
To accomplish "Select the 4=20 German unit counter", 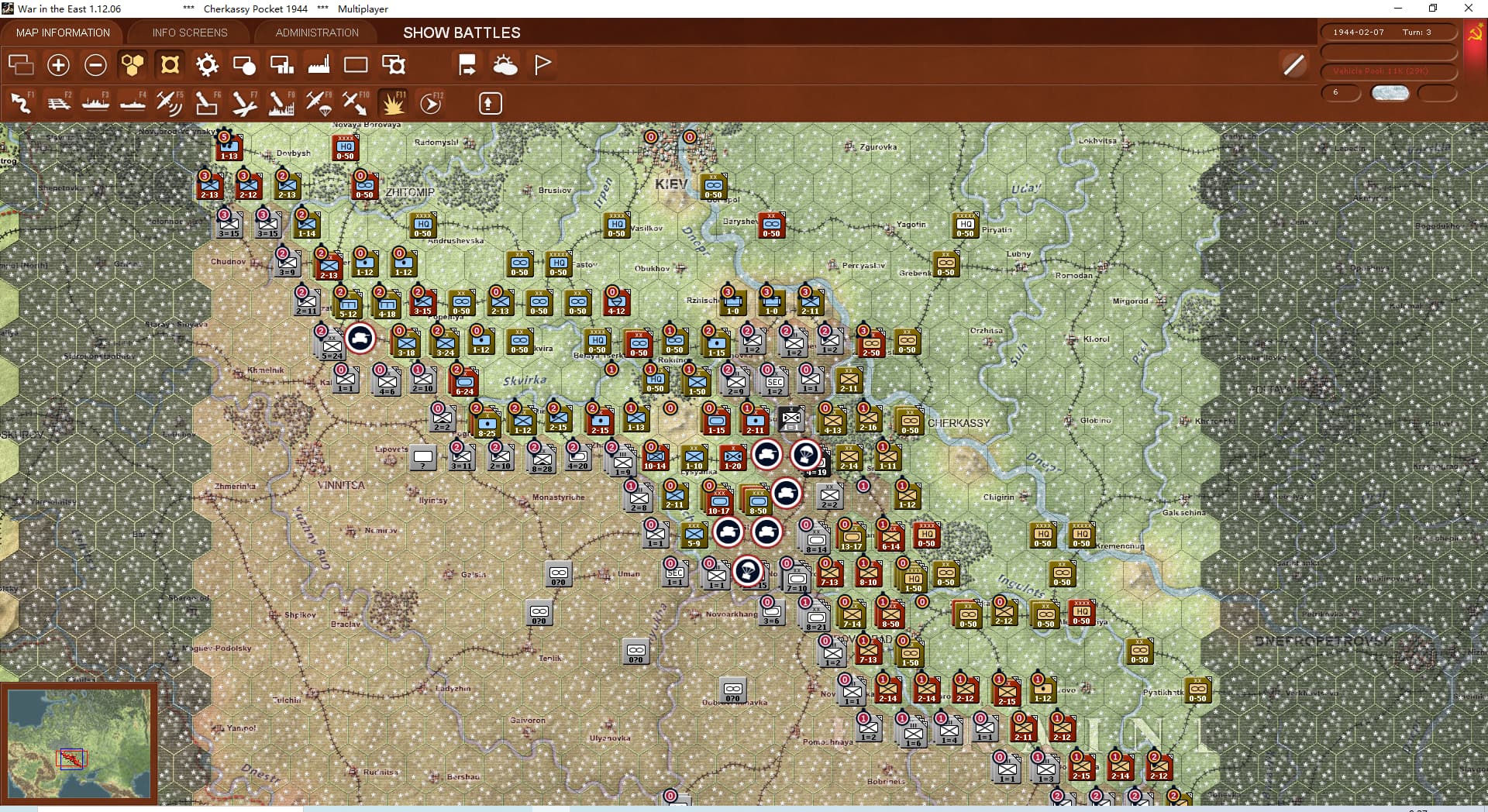I will 577,457.
